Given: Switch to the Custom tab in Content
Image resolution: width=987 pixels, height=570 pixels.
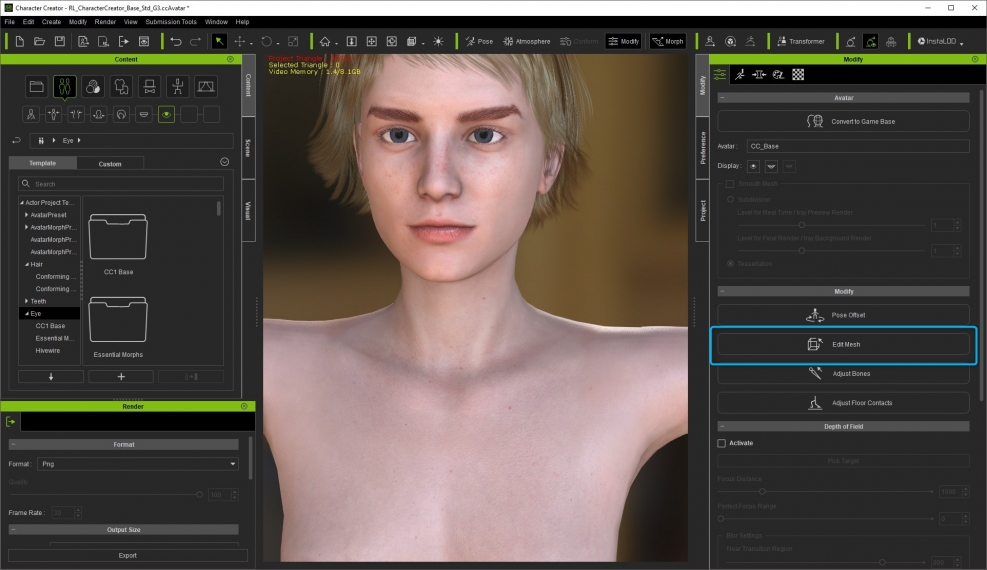Looking at the screenshot, I should click(110, 163).
